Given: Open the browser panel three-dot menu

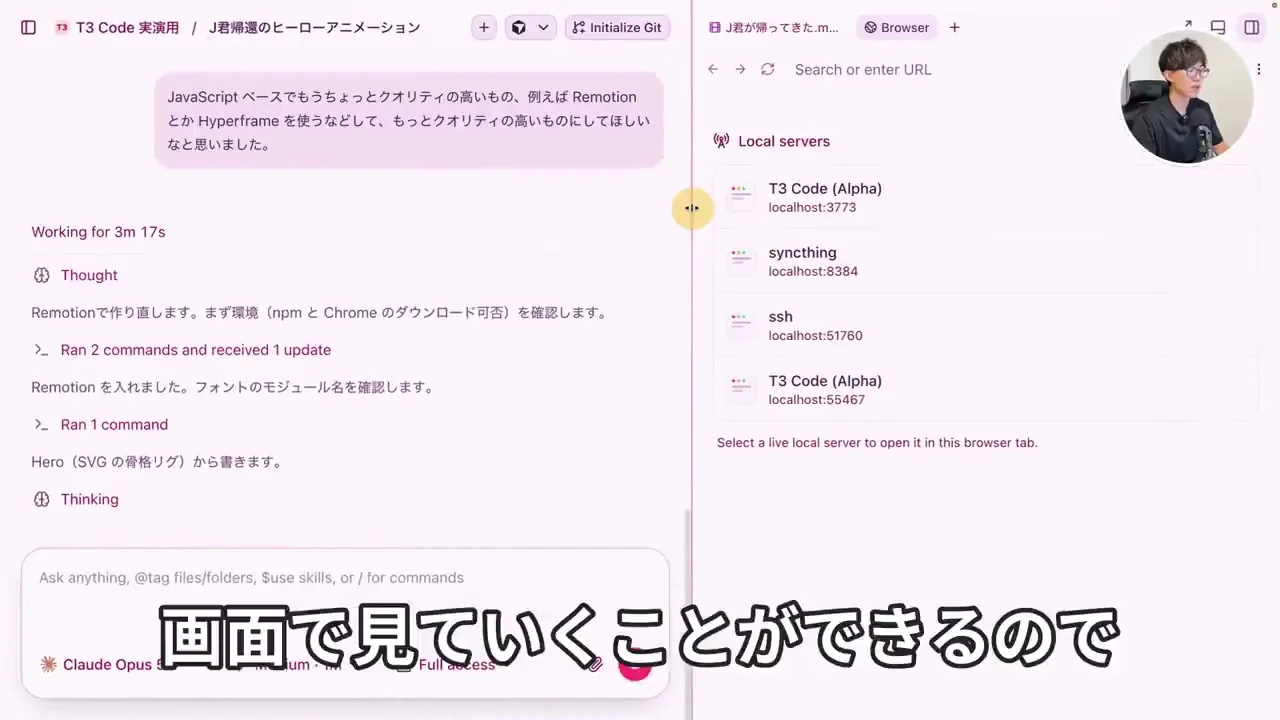Looking at the screenshot, I should click(x=1259, y=69).
